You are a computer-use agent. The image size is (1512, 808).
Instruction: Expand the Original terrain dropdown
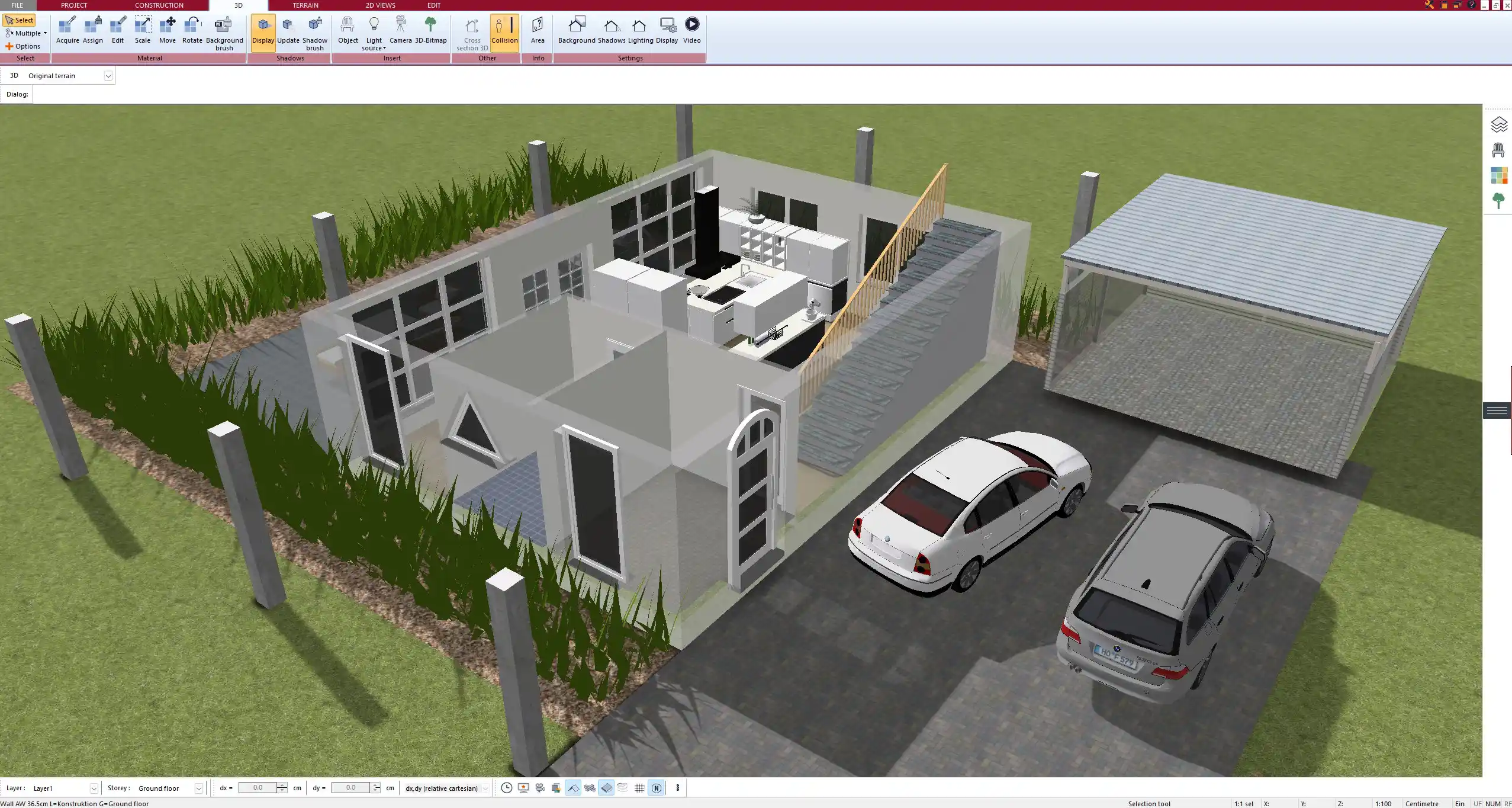click(108, 76)
